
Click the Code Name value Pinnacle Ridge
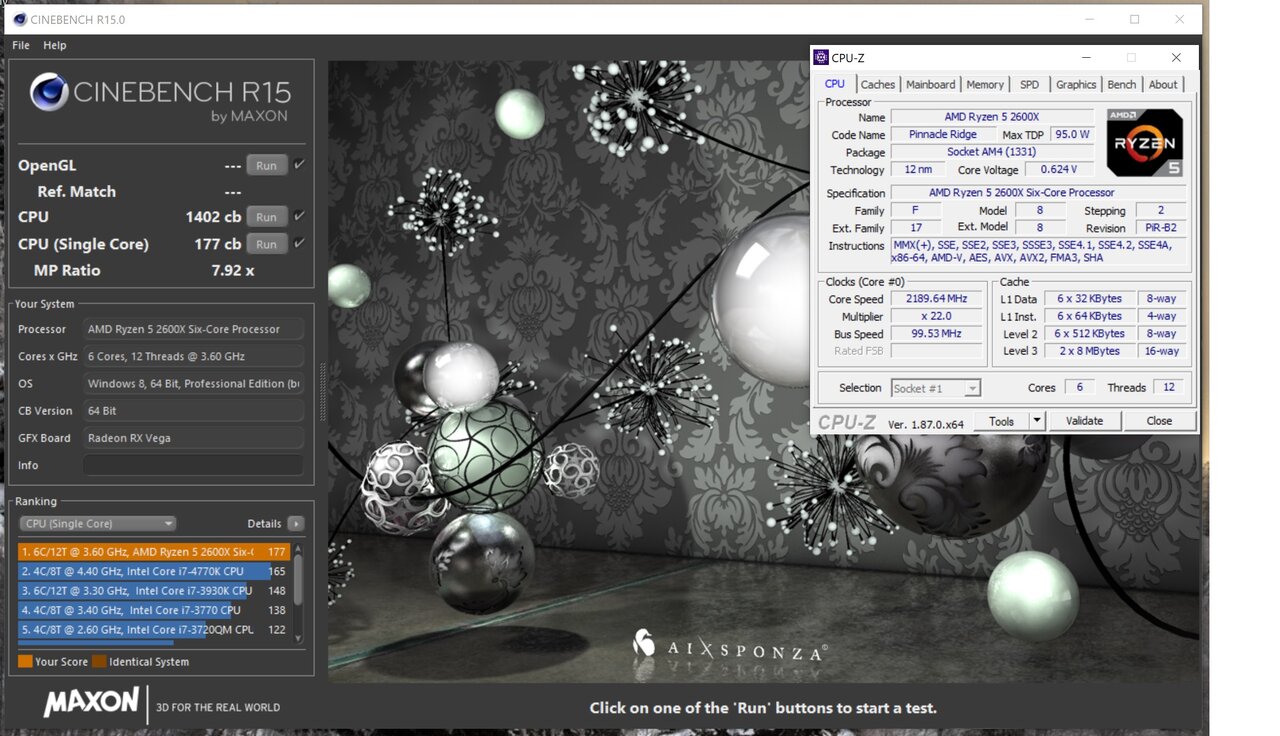(943, 135)
